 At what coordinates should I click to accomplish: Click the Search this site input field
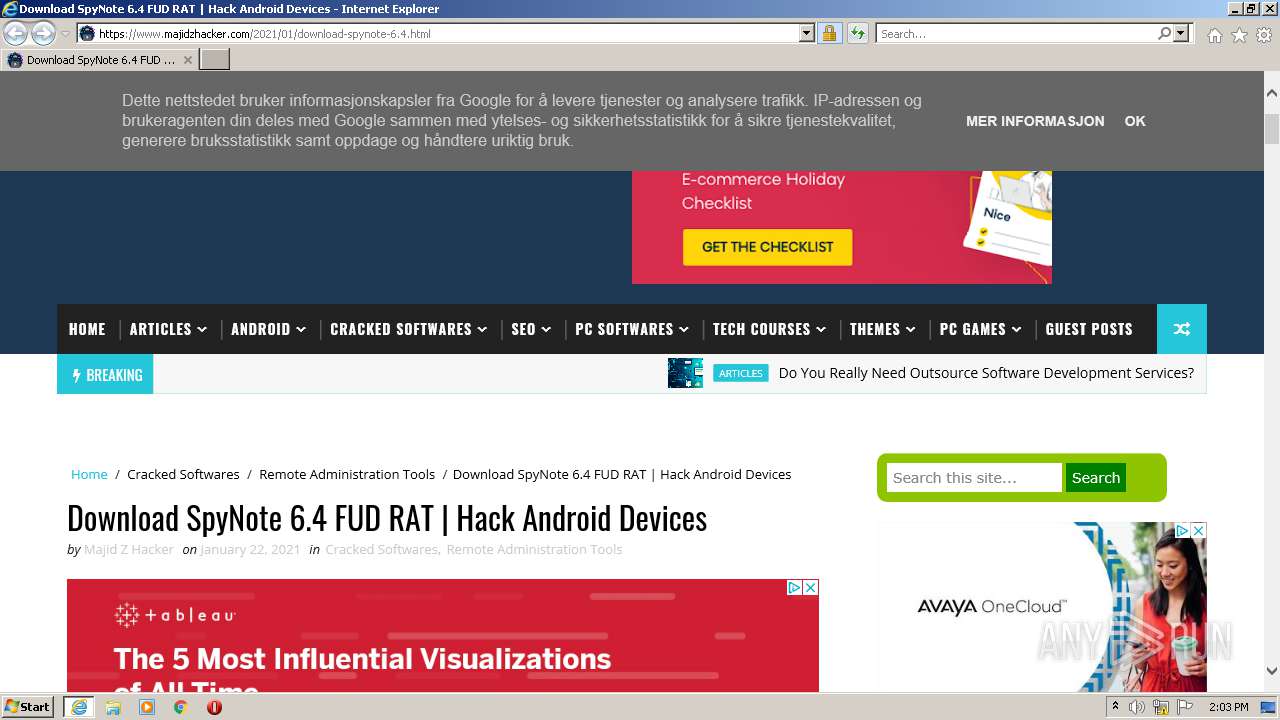click(974, 477)
